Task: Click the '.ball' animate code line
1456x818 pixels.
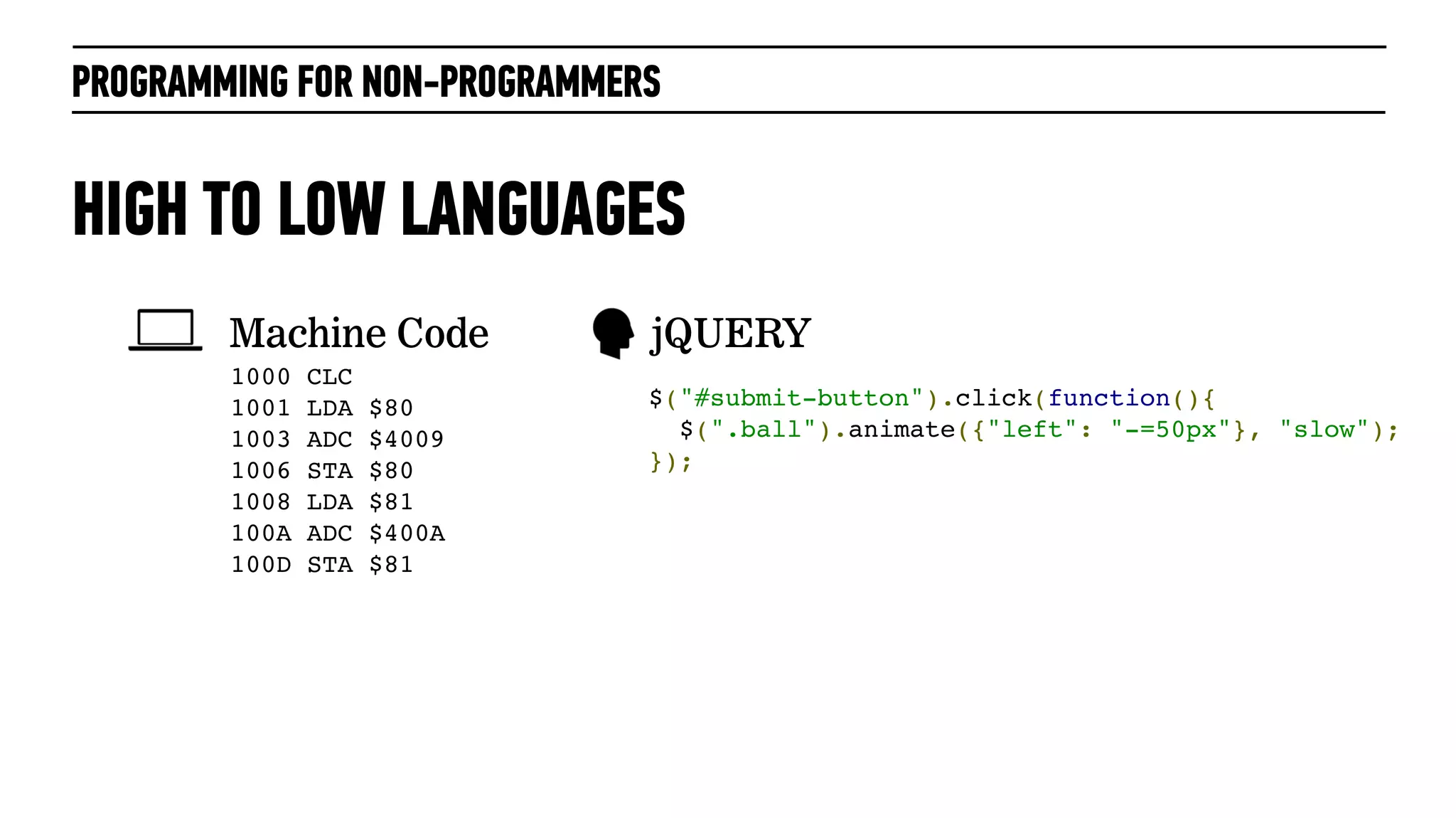Action: click(1039, 430)
